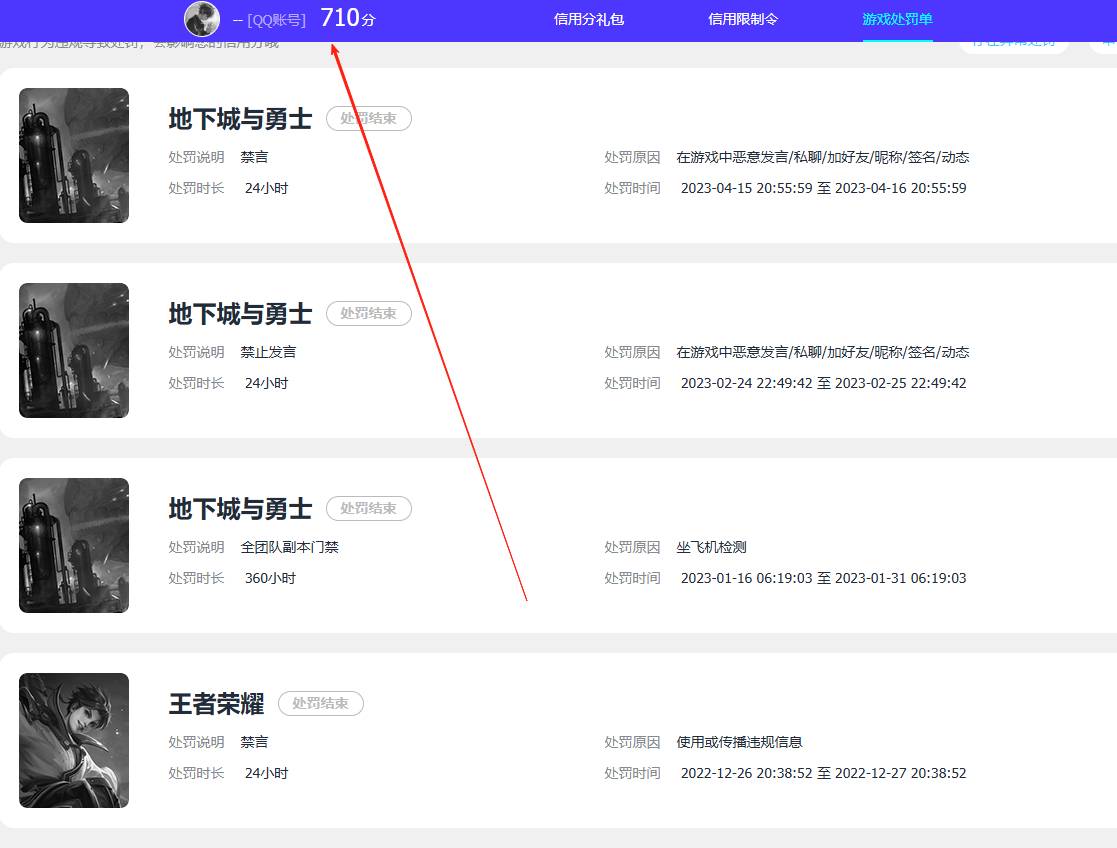Click the QQ profile avatar icon
1117x848 pixels.
[201, 20]
